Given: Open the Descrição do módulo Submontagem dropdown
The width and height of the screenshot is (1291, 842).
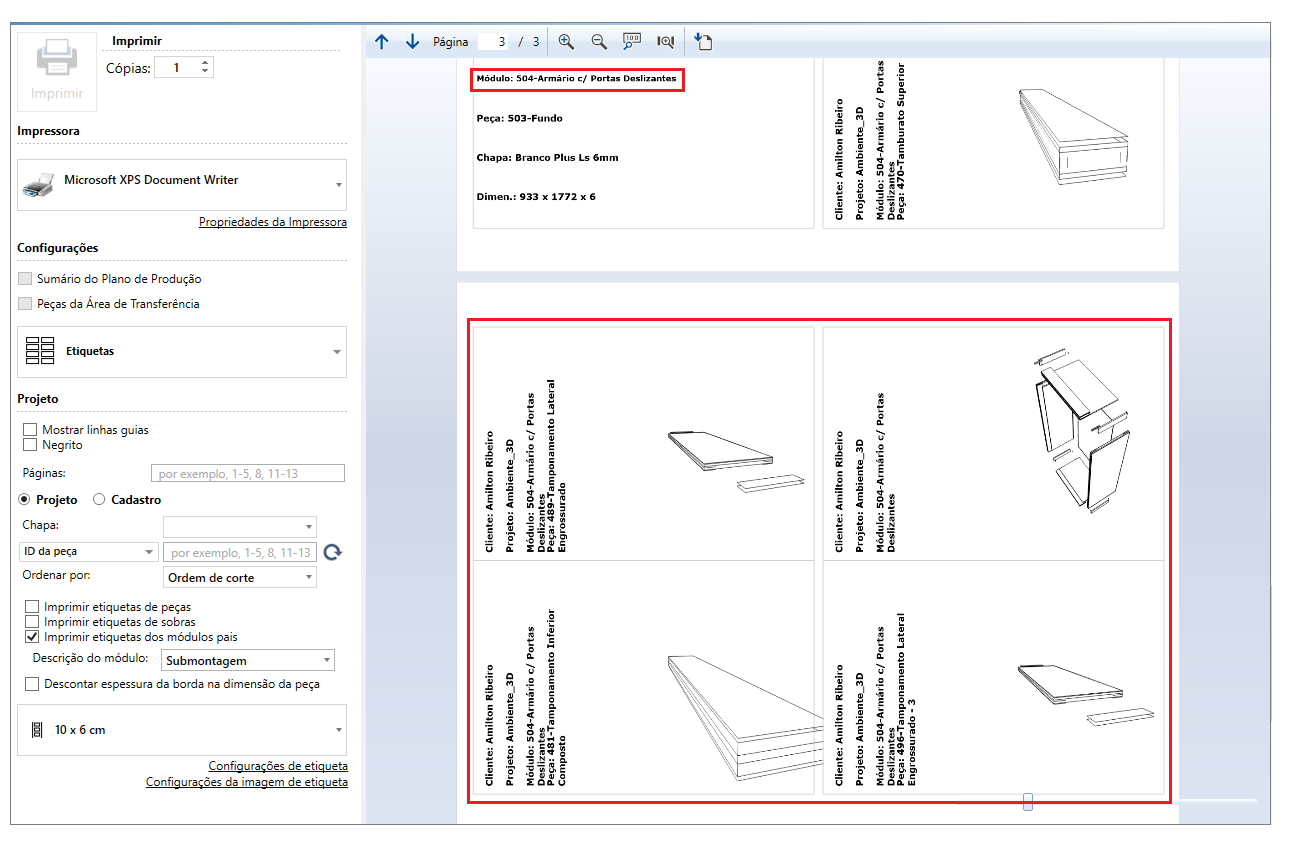Looking at the screenshot, I should point(247,661).
